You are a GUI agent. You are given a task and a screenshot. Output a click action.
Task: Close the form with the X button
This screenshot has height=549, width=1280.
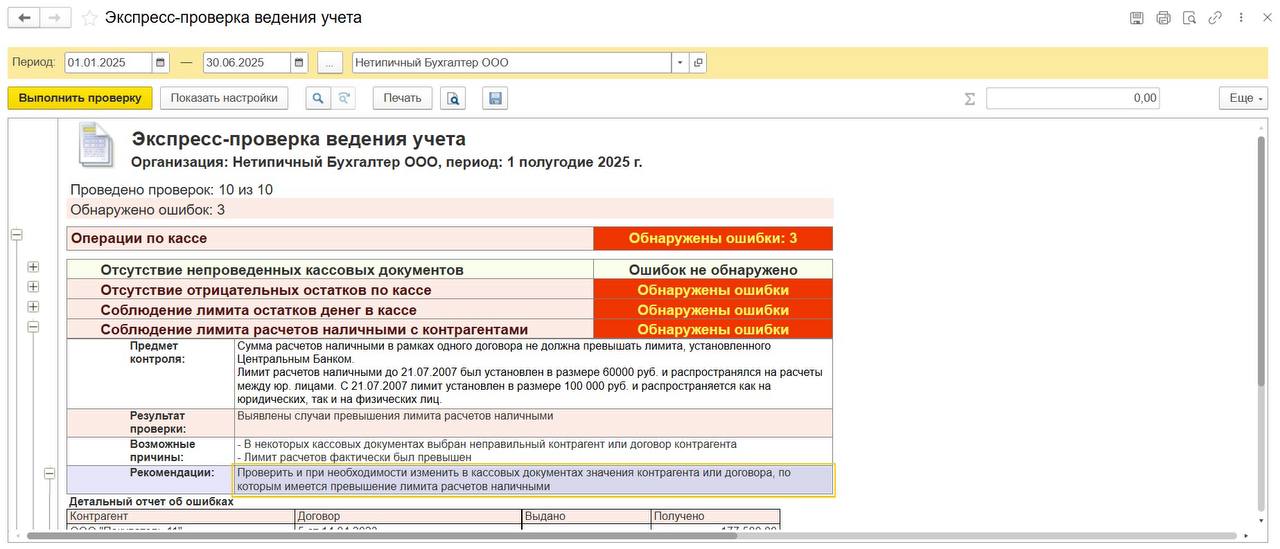(x=1265, y=18)
